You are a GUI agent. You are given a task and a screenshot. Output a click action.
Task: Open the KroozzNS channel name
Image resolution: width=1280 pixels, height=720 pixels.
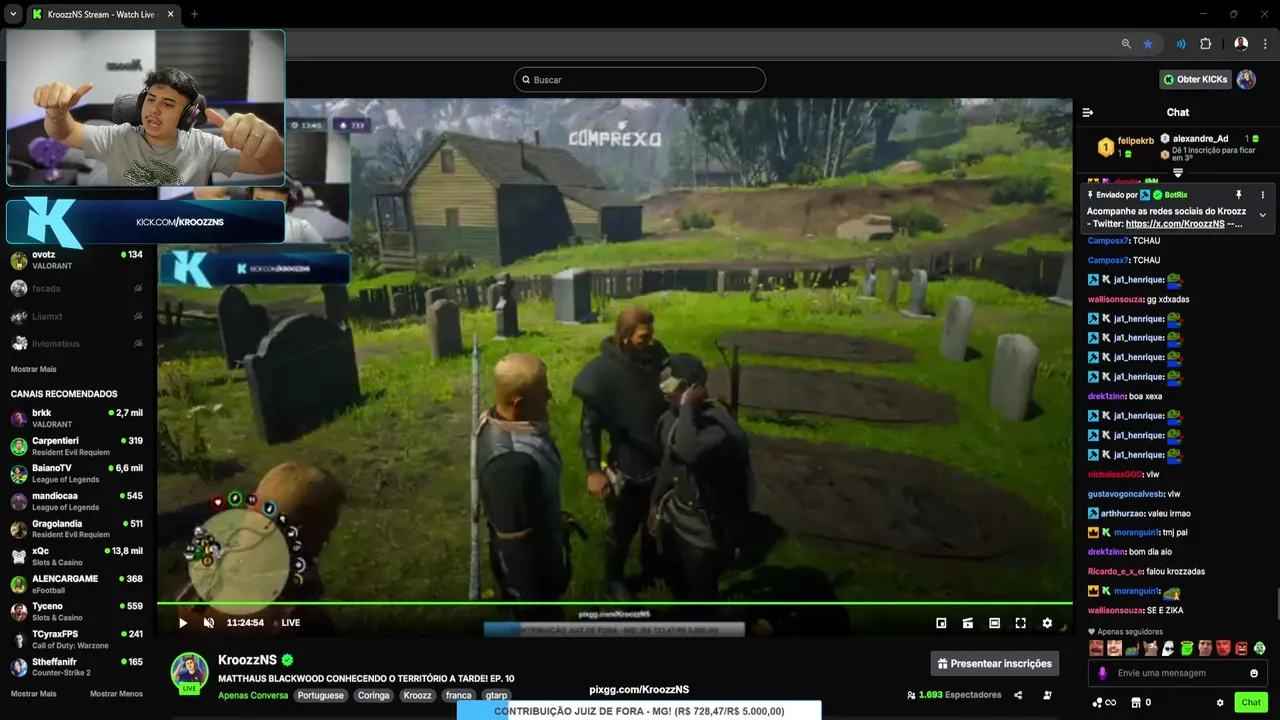pos(247,660)
